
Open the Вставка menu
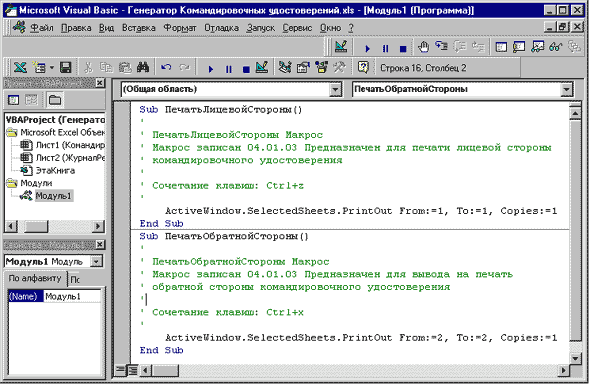[x=138, y=28]
